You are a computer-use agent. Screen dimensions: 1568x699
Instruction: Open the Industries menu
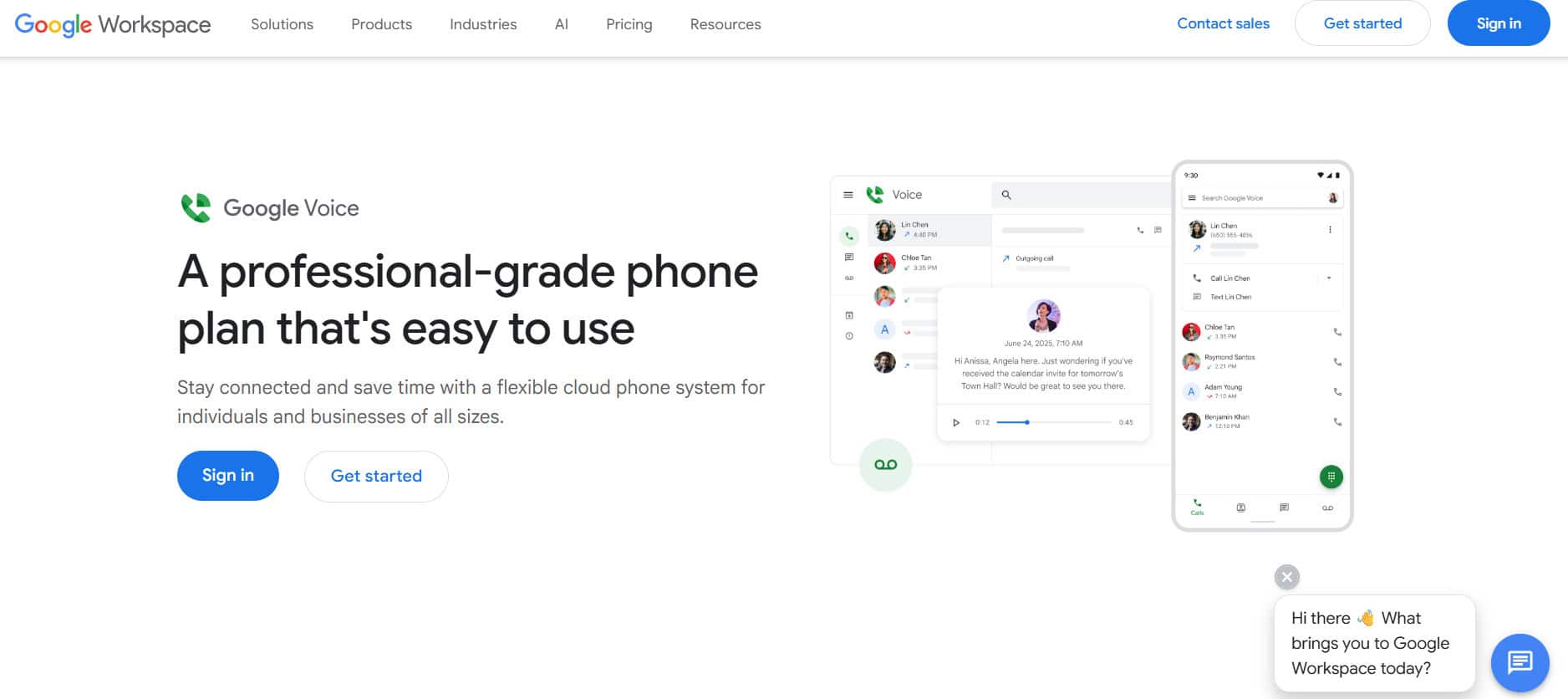click(483, 24)
